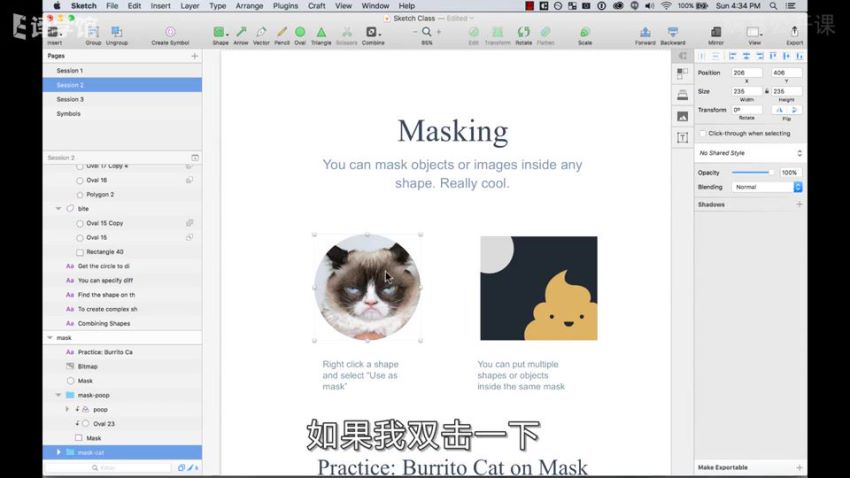Toggle the size proportions lock
Image resolution: width=850 pixels, height=478 pixels.
click(x=767, y=92)
